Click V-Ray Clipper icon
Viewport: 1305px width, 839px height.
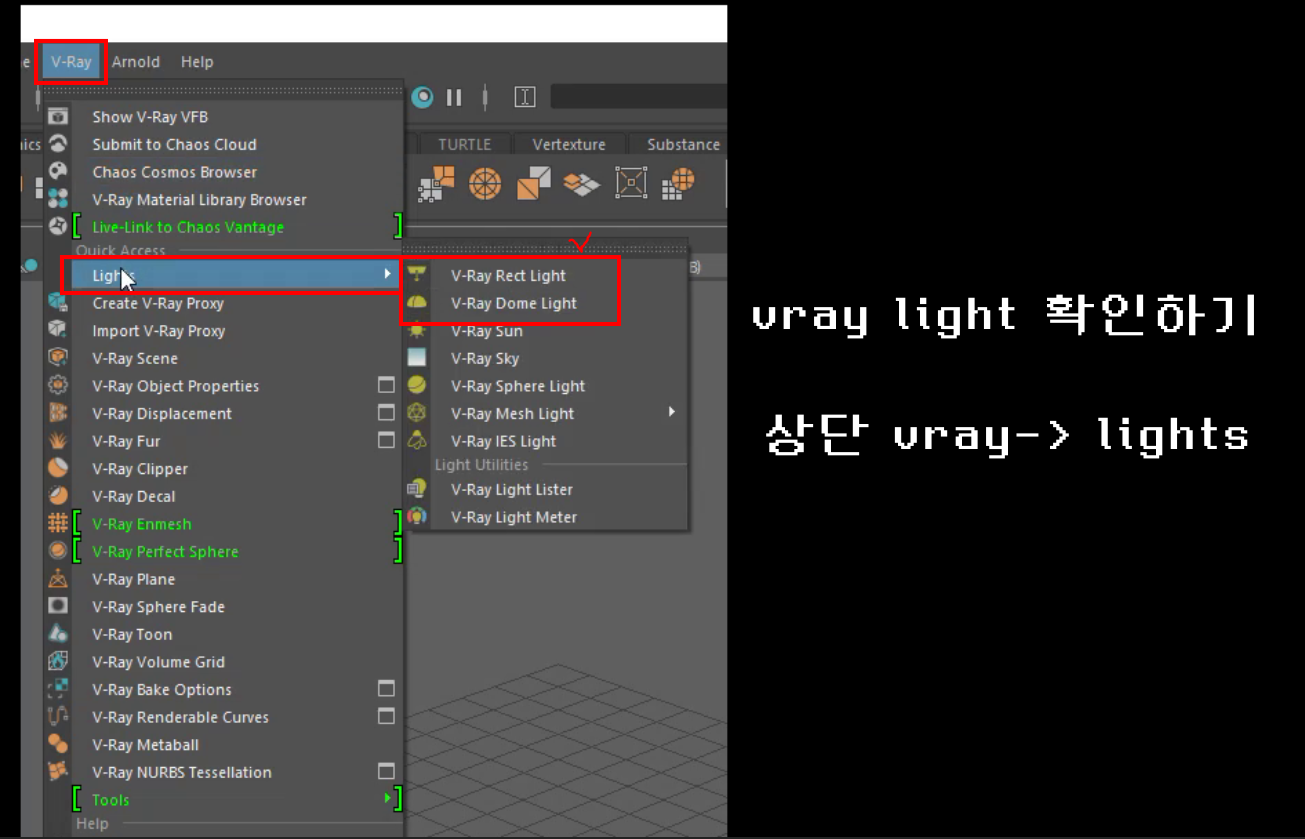click(58, 468)
